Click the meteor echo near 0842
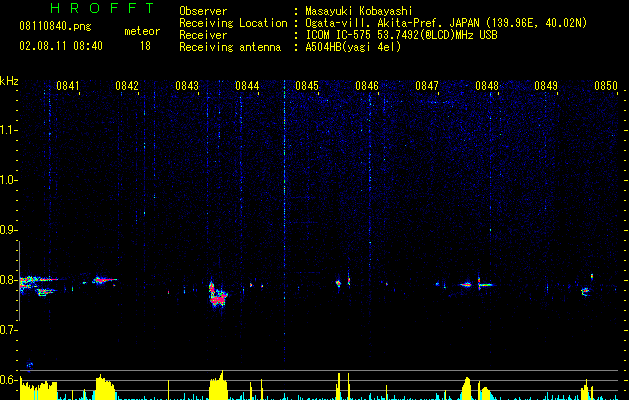This screenshot has width=629, height=400. coord(104,280)
